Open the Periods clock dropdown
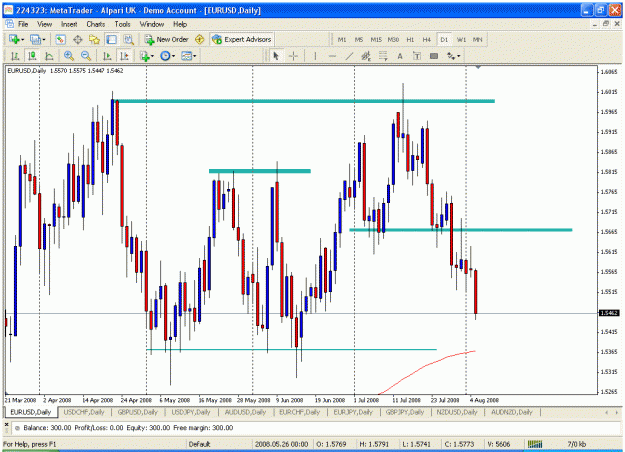625x452 pixels. pyautogui.click(x=167, y=56)
